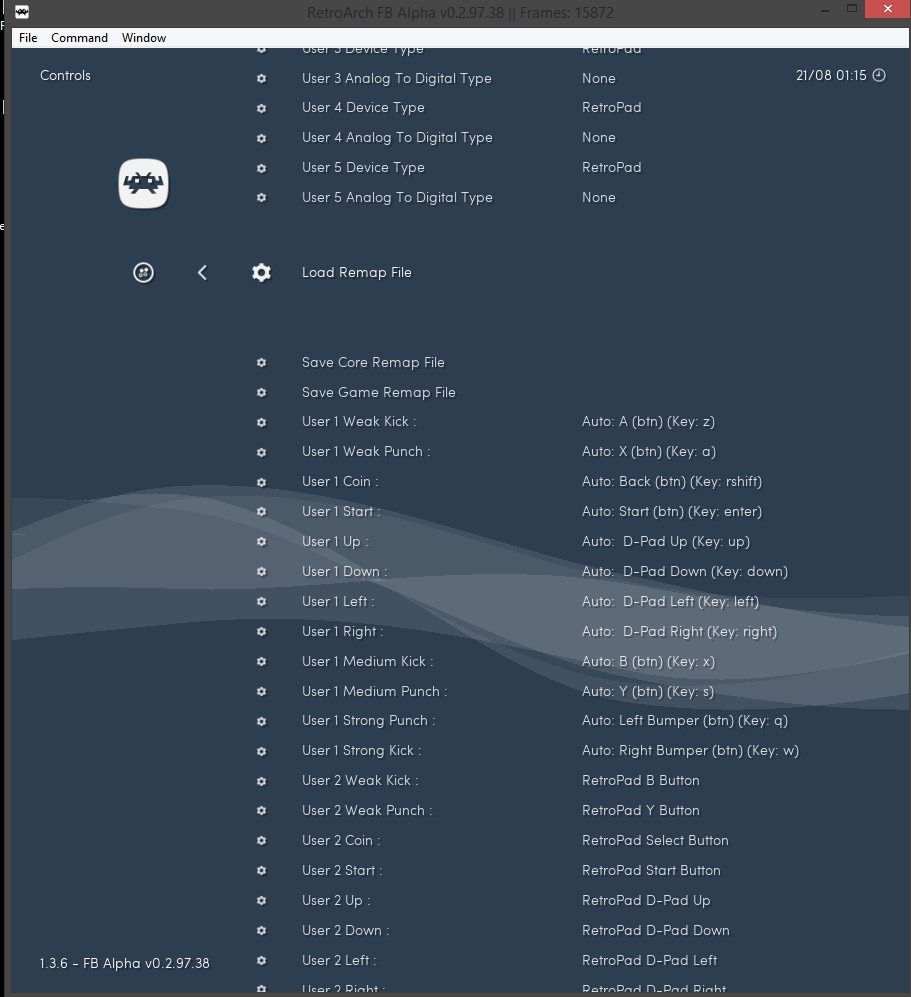The width and height of the screenshot is (911, 997).
Task: Select the User 1 Coin mapping label
Action: (x=340, y=481)
